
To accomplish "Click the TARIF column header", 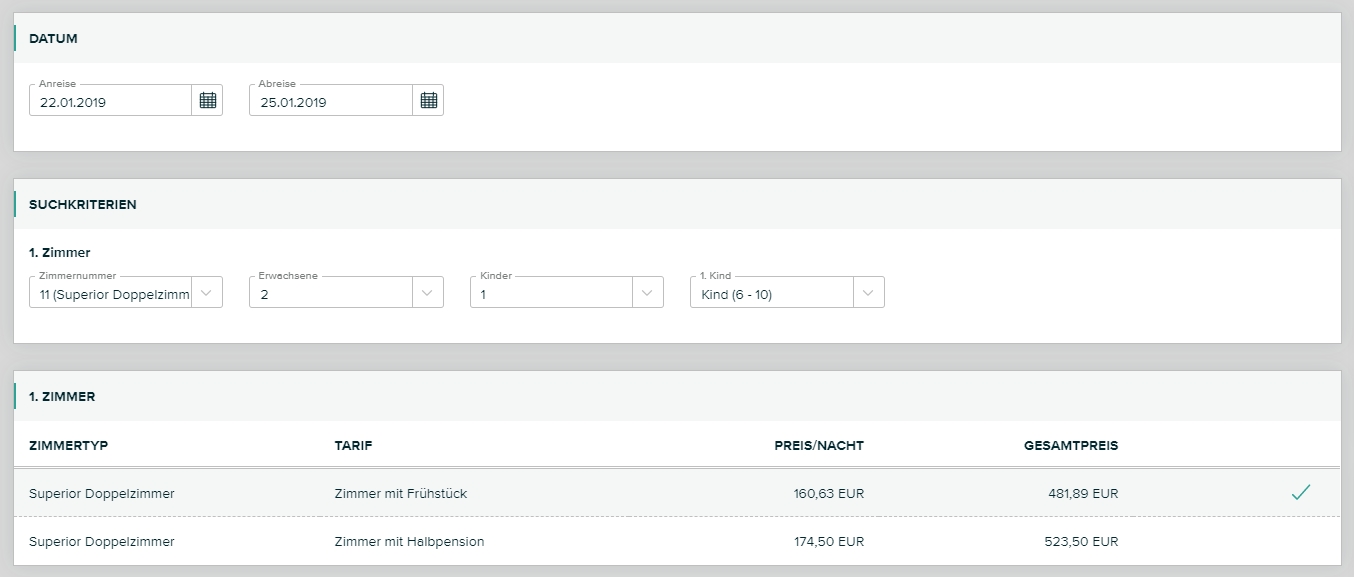I will click(x=353, y=445).
